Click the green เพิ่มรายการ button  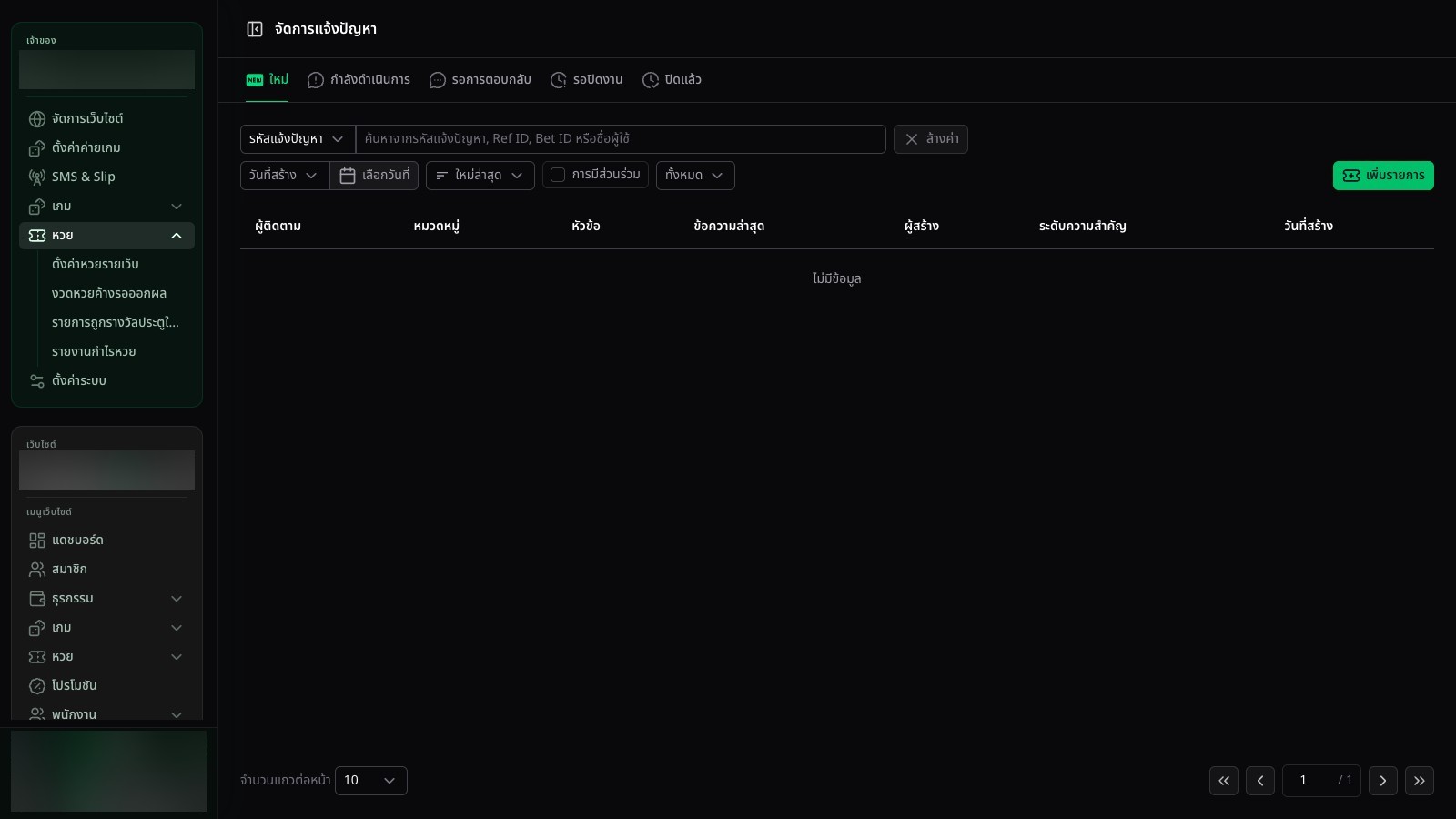click(x=1383, y=176)
